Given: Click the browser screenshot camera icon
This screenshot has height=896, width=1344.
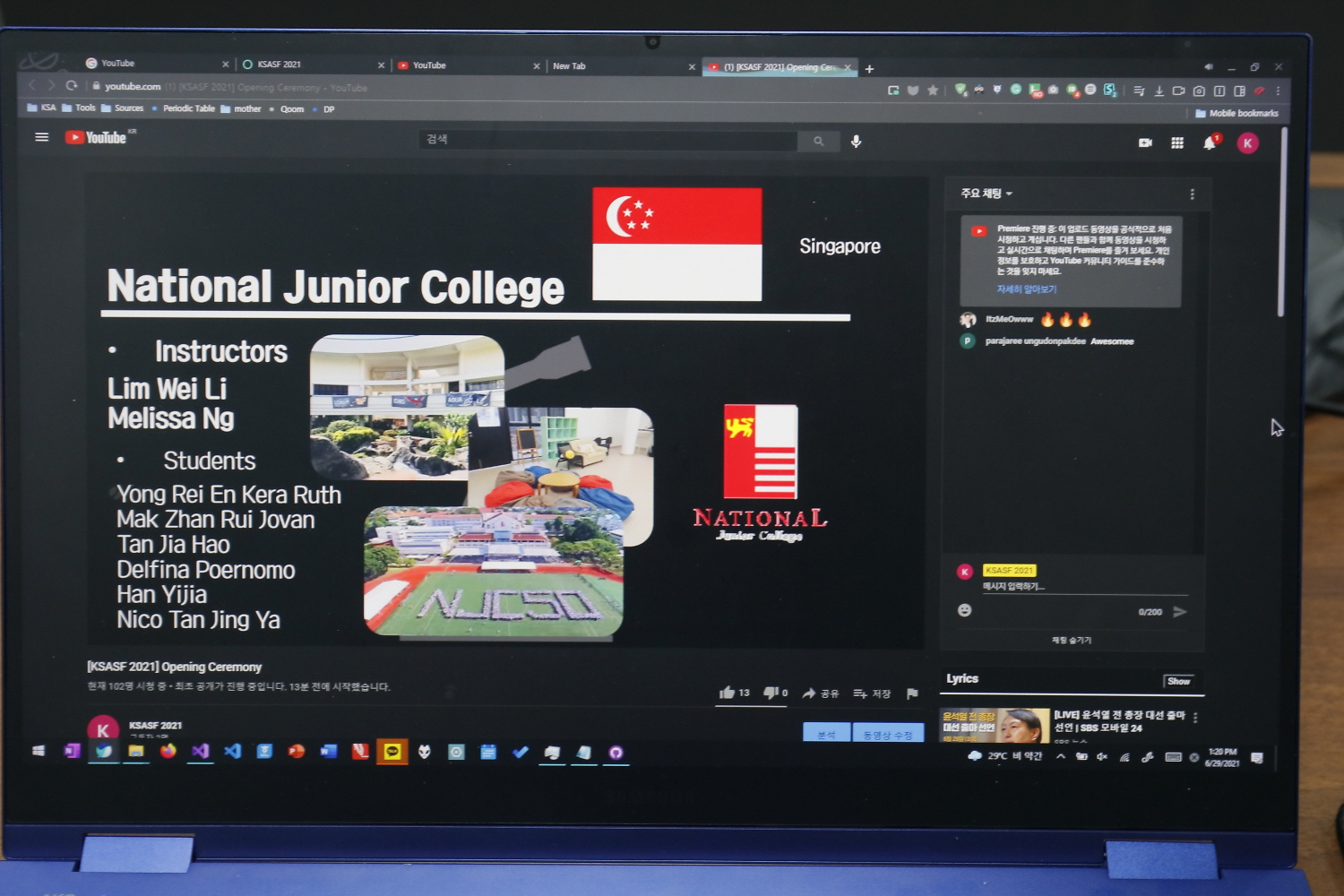Looking at the screenshot, I should (x=1199, y=90).
